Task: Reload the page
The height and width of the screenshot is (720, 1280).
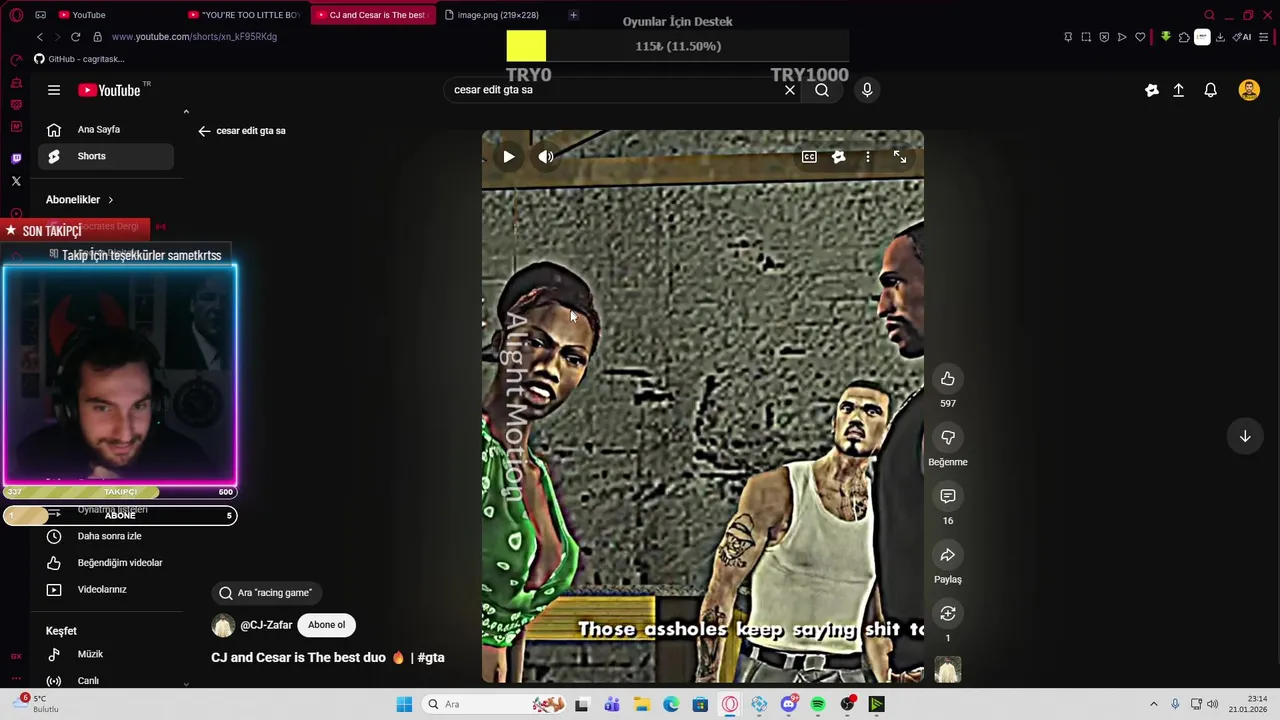Action: point(75,37)
